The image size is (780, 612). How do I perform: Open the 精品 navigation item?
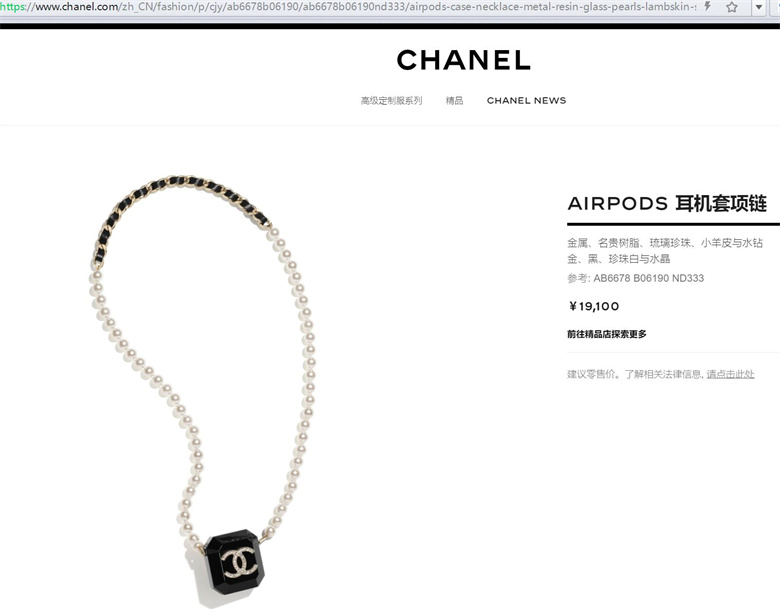point(454,101)
